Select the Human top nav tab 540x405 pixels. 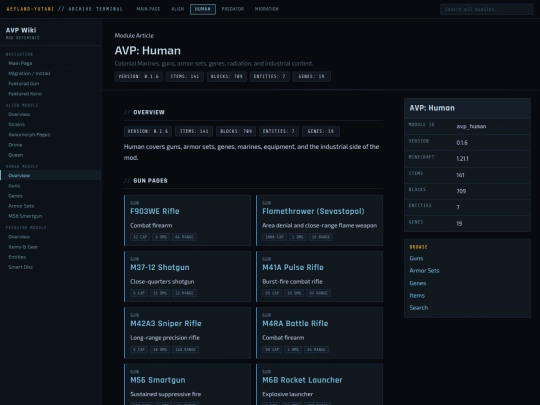pyautogui.click(x=203, y=9)
